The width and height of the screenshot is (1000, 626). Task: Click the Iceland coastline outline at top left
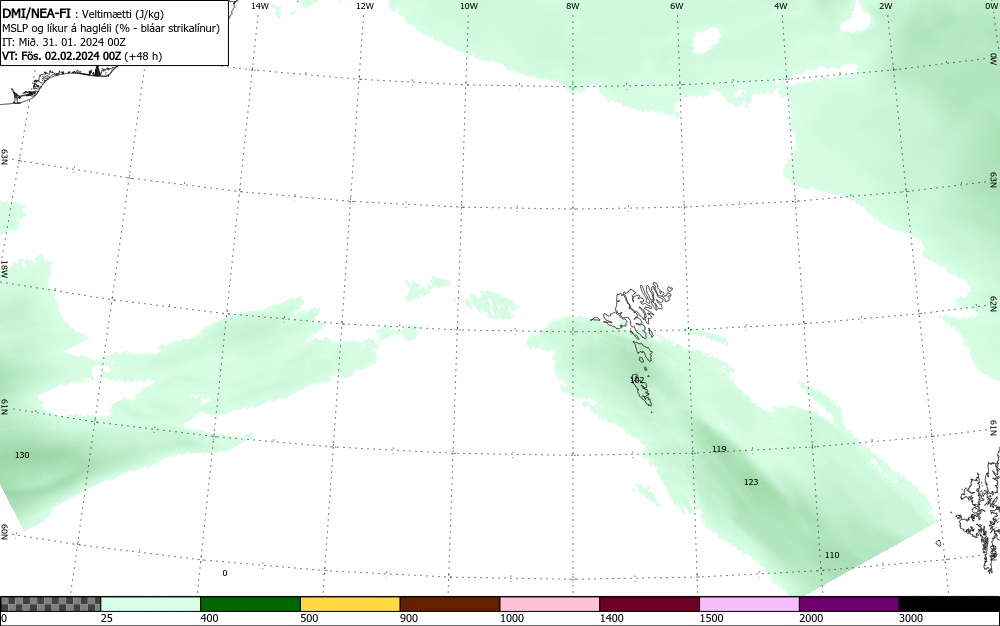tap(57, 83)
